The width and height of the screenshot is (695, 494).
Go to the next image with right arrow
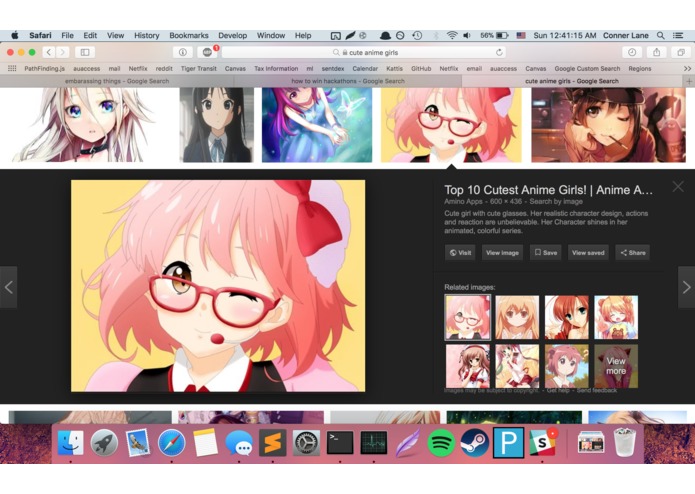686,287
